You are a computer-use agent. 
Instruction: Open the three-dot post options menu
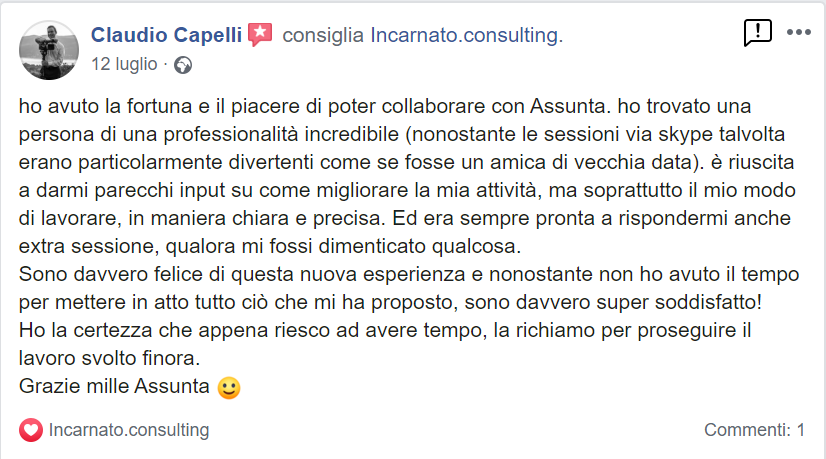tap(799, 32)
